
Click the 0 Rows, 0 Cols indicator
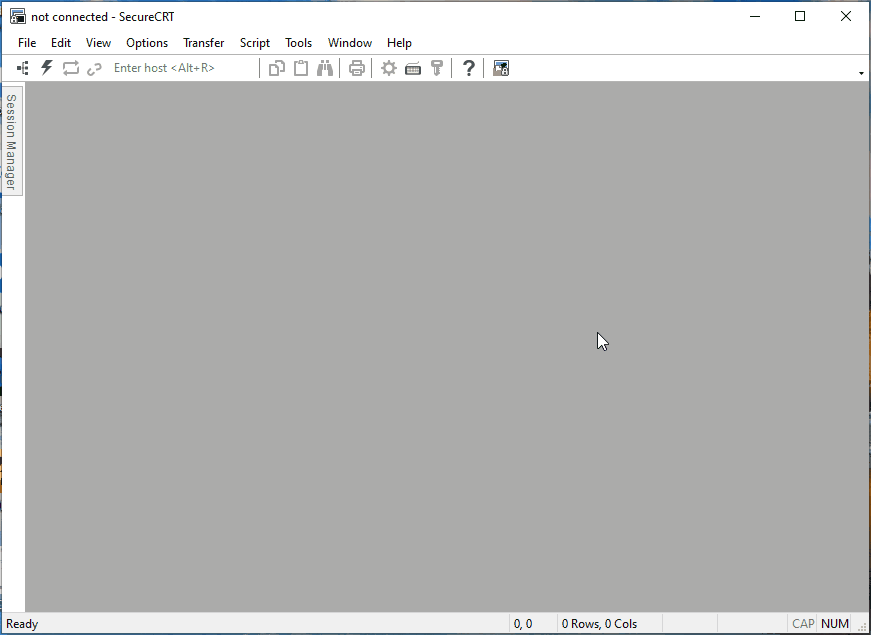coord(599,624)
